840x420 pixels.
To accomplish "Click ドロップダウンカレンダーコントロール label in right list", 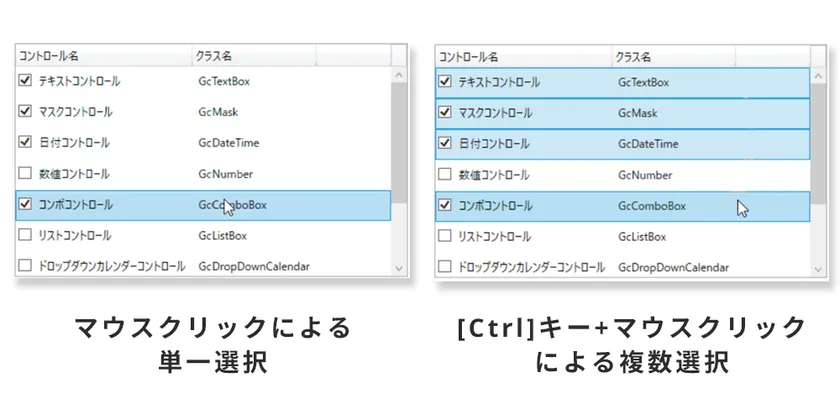I will point(532,267).
